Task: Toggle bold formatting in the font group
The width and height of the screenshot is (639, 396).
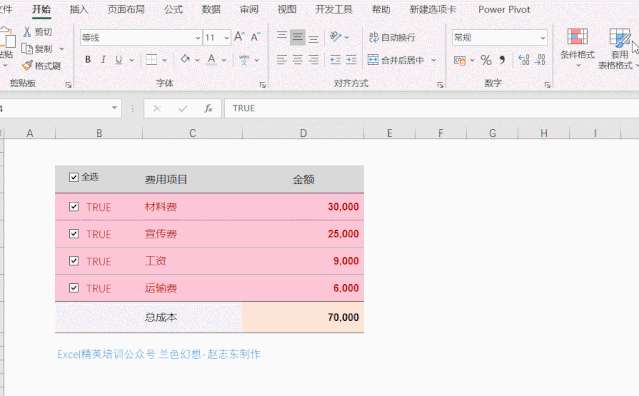Action: (88, 60)
